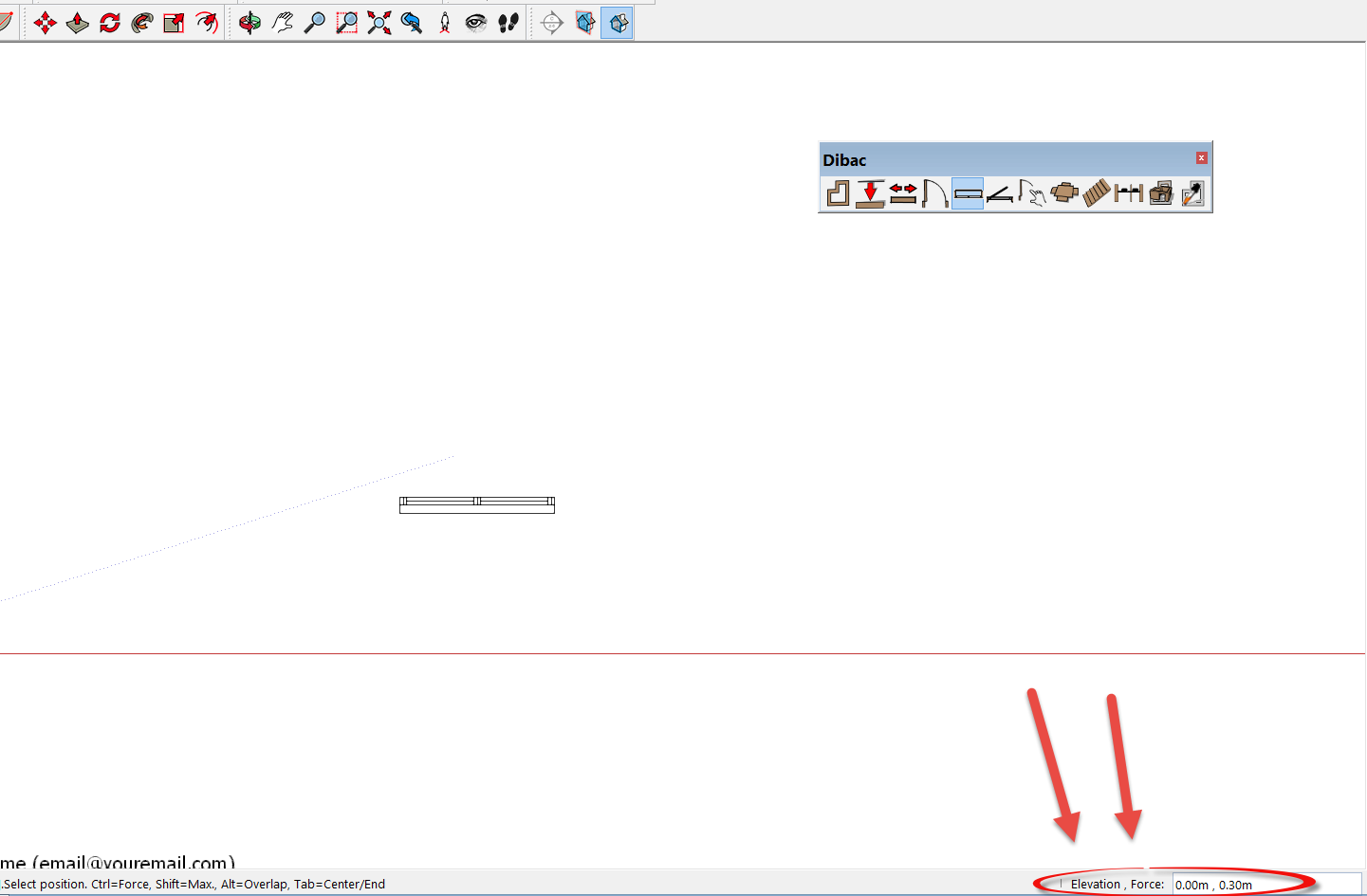This screenshot has height=896, width=1367.
Task: Toggle the Dibac Window tool
Action: 968,193
